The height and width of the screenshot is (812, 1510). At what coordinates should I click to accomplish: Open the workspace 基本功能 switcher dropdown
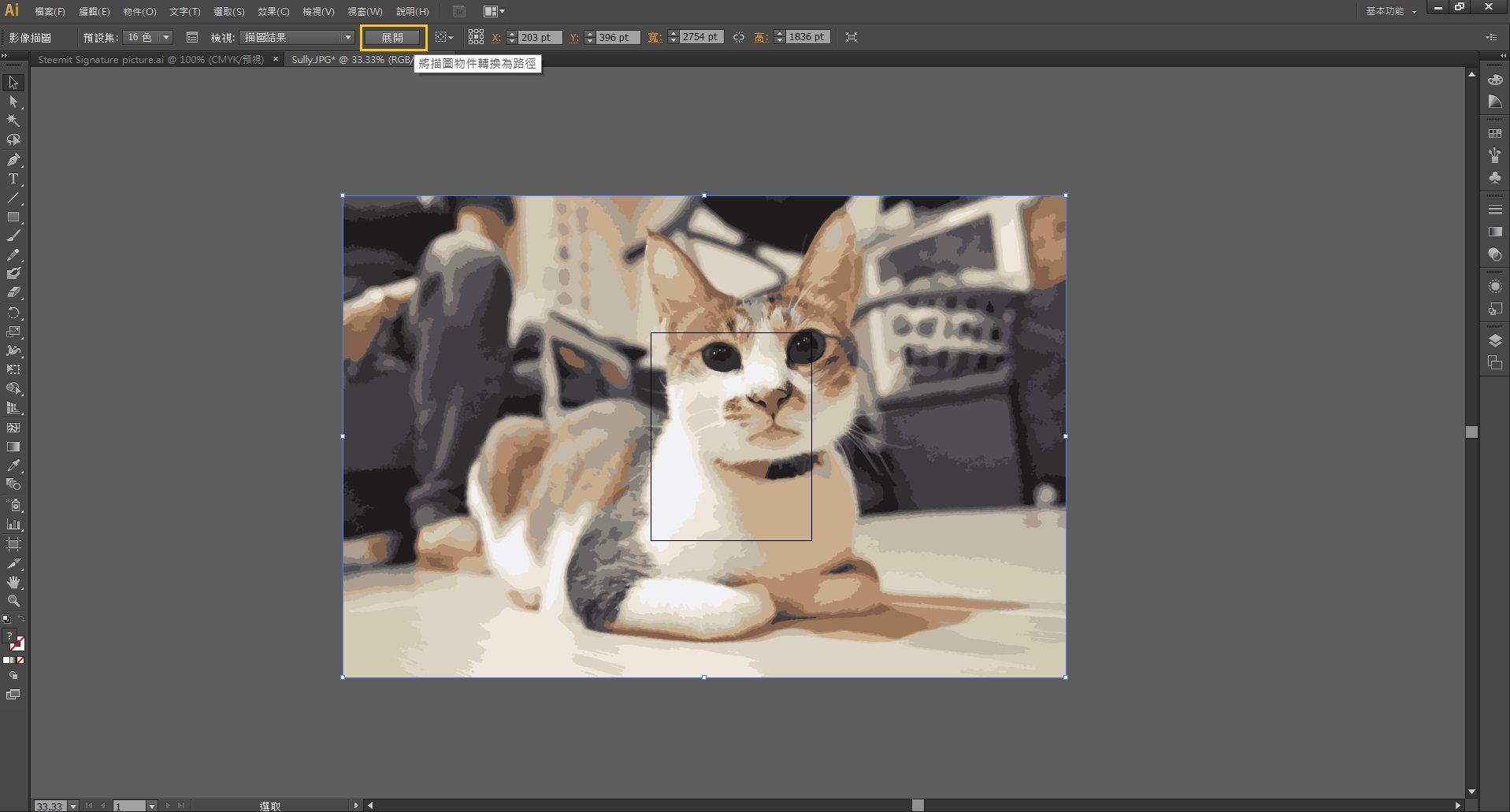[1391, 11]
